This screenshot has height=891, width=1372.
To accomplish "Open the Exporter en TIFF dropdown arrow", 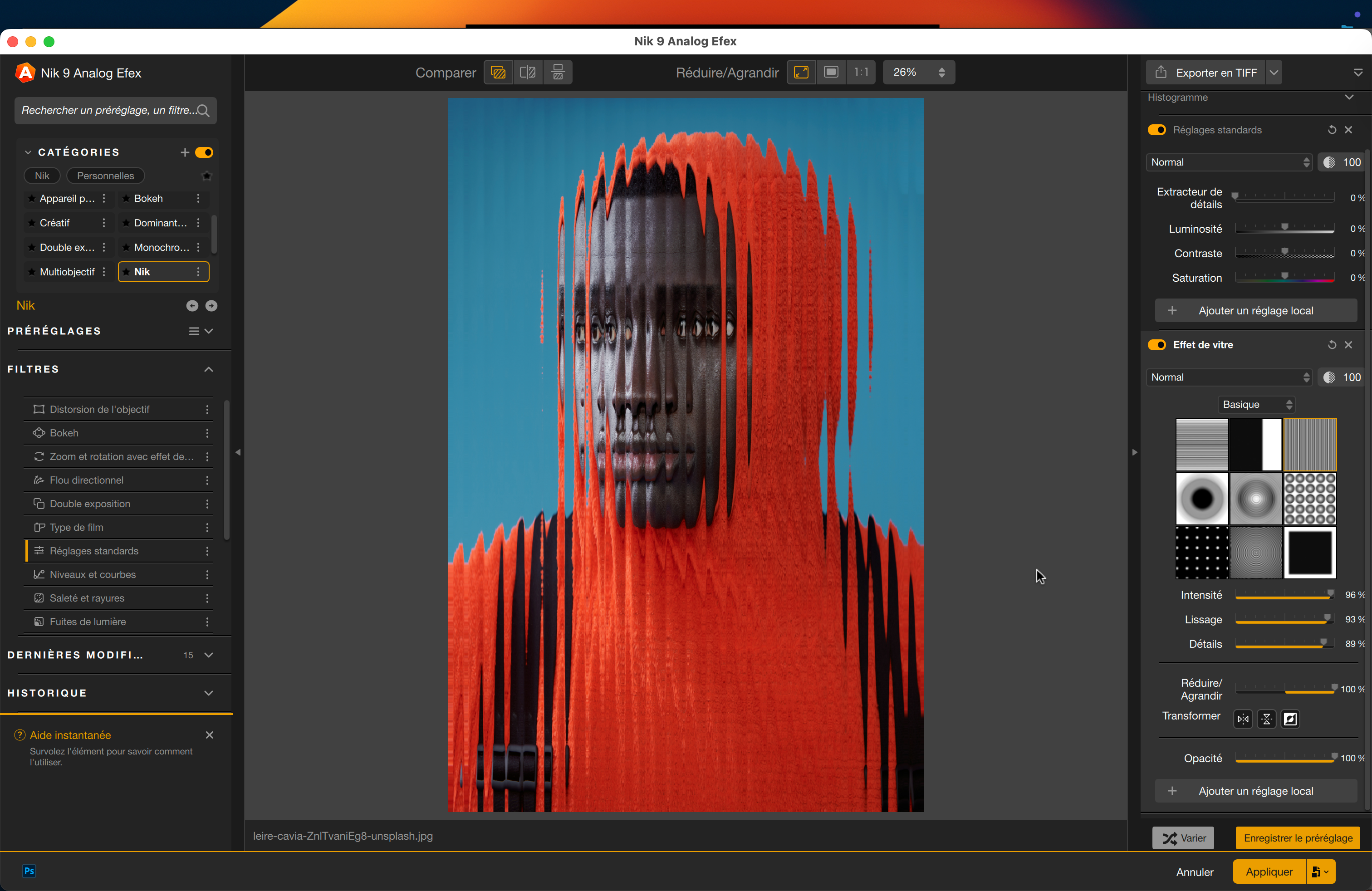I will 1274,73.
